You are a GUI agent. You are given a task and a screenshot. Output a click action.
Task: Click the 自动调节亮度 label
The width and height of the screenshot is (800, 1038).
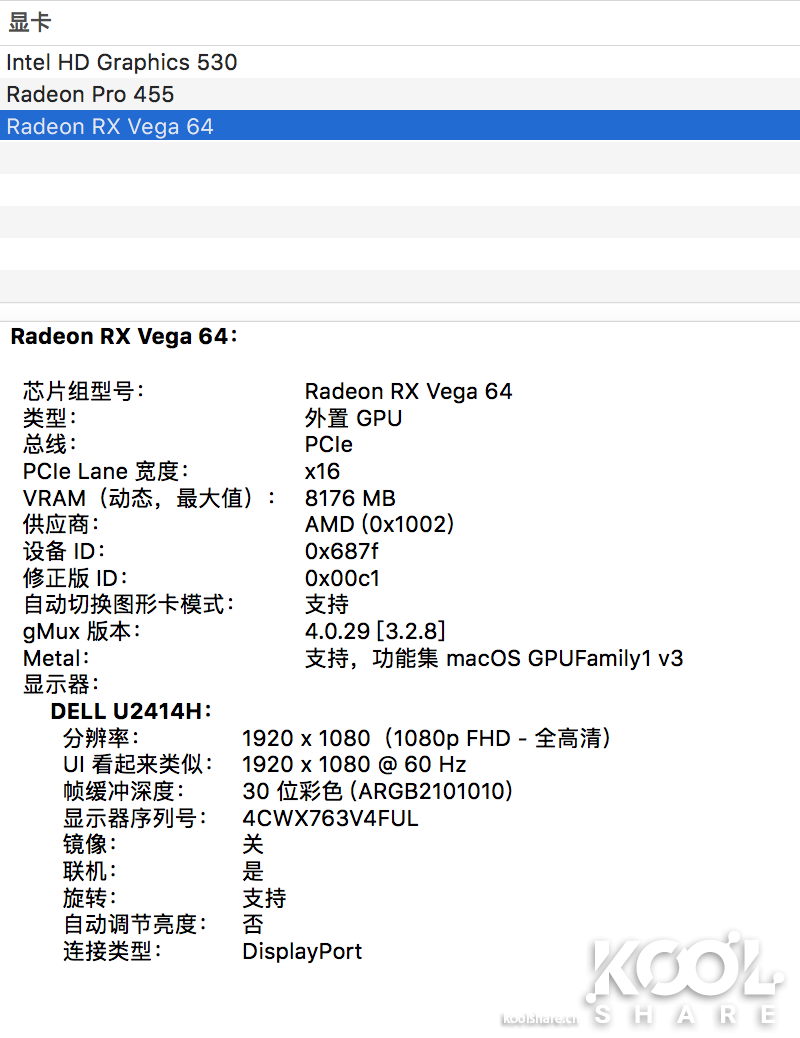[134, 925]
